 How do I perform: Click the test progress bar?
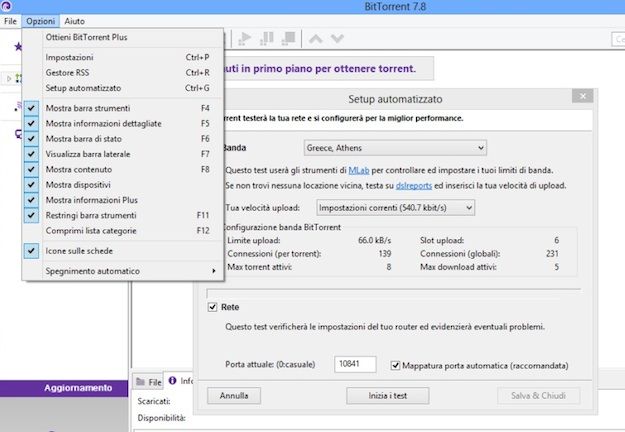(x=393, y=293)
